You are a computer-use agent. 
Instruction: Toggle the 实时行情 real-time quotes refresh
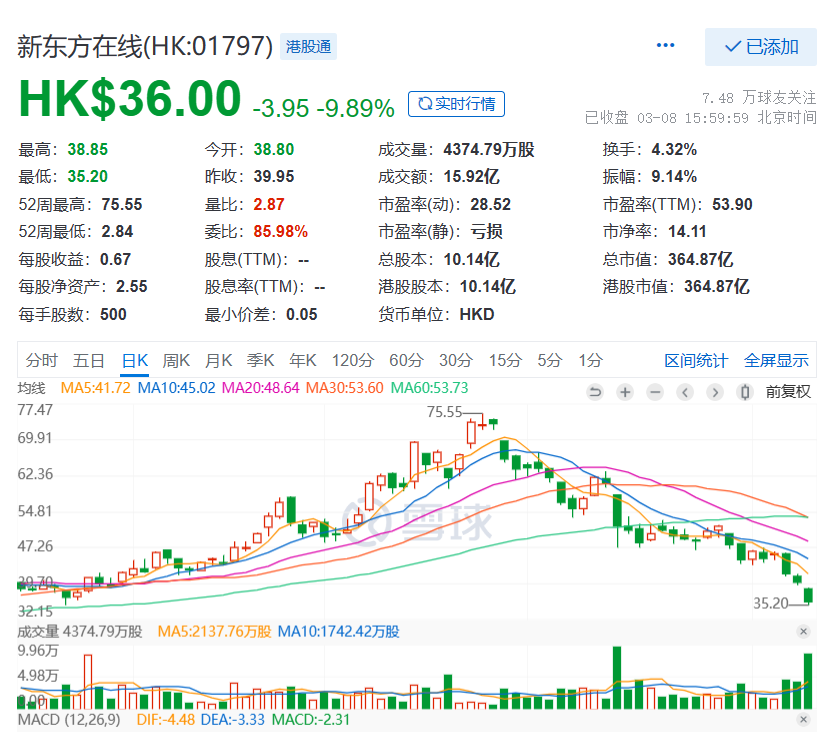(456, 104)
